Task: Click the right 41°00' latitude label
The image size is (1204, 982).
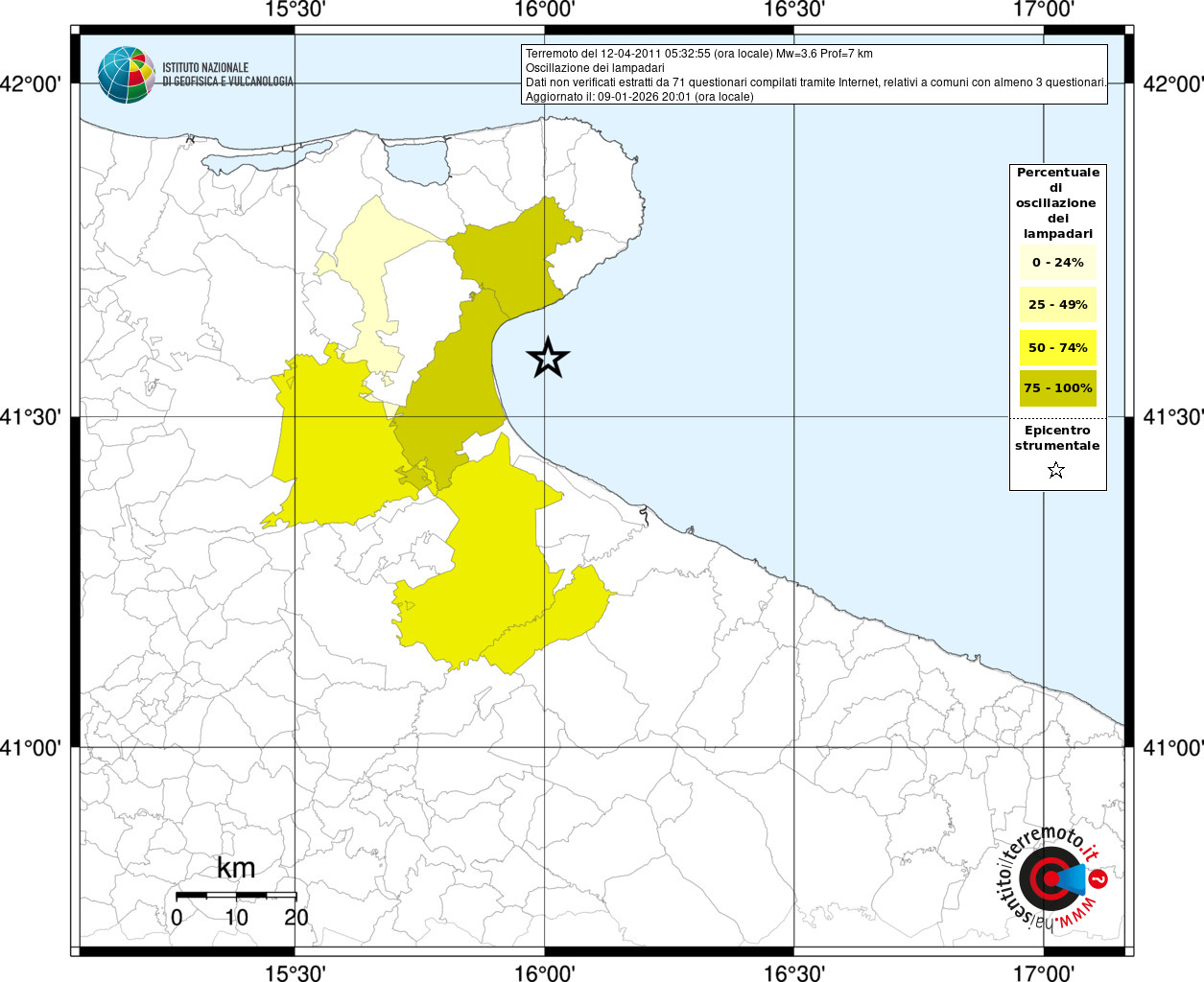Action: 1172,748
